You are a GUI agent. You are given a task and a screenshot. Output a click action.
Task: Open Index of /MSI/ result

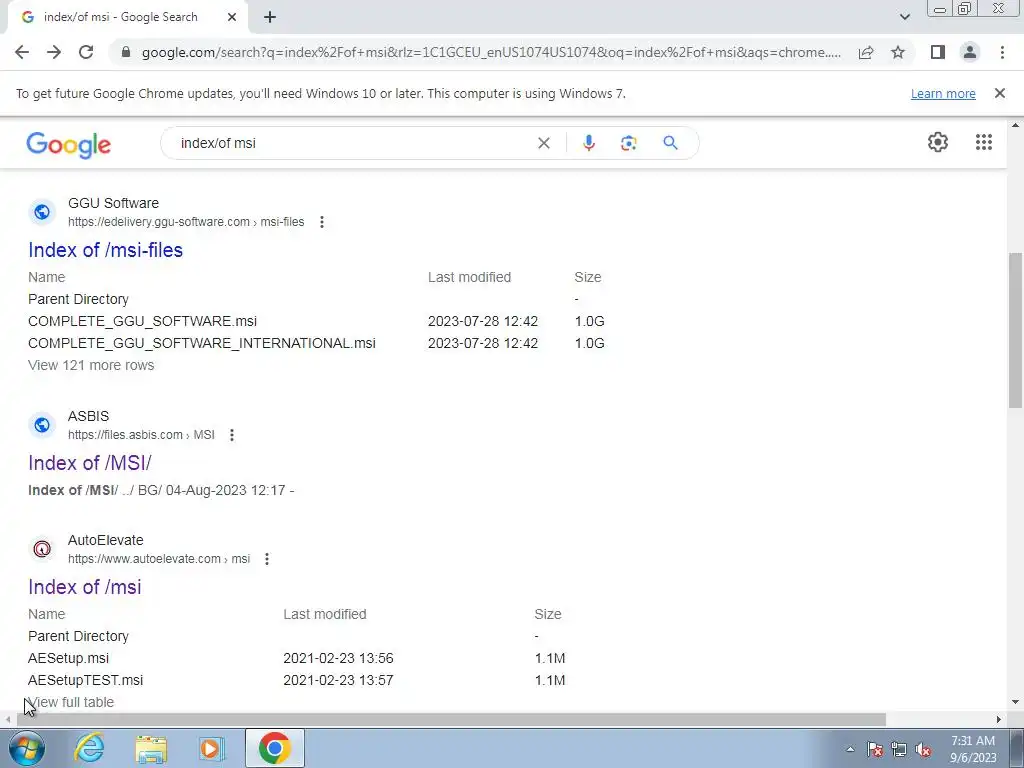pos(89,463)
